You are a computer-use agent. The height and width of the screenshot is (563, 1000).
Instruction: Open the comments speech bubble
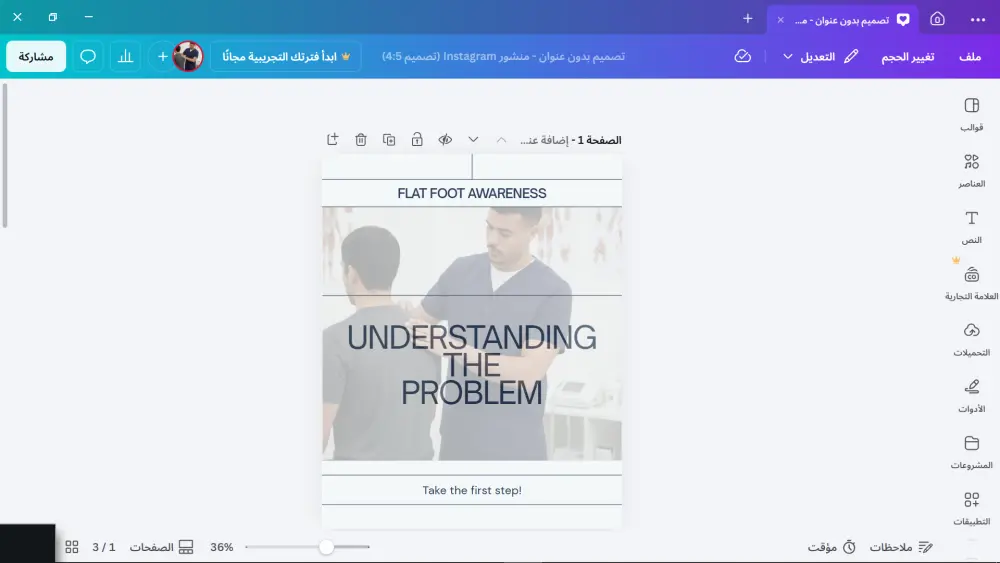[x=88, y=56]
